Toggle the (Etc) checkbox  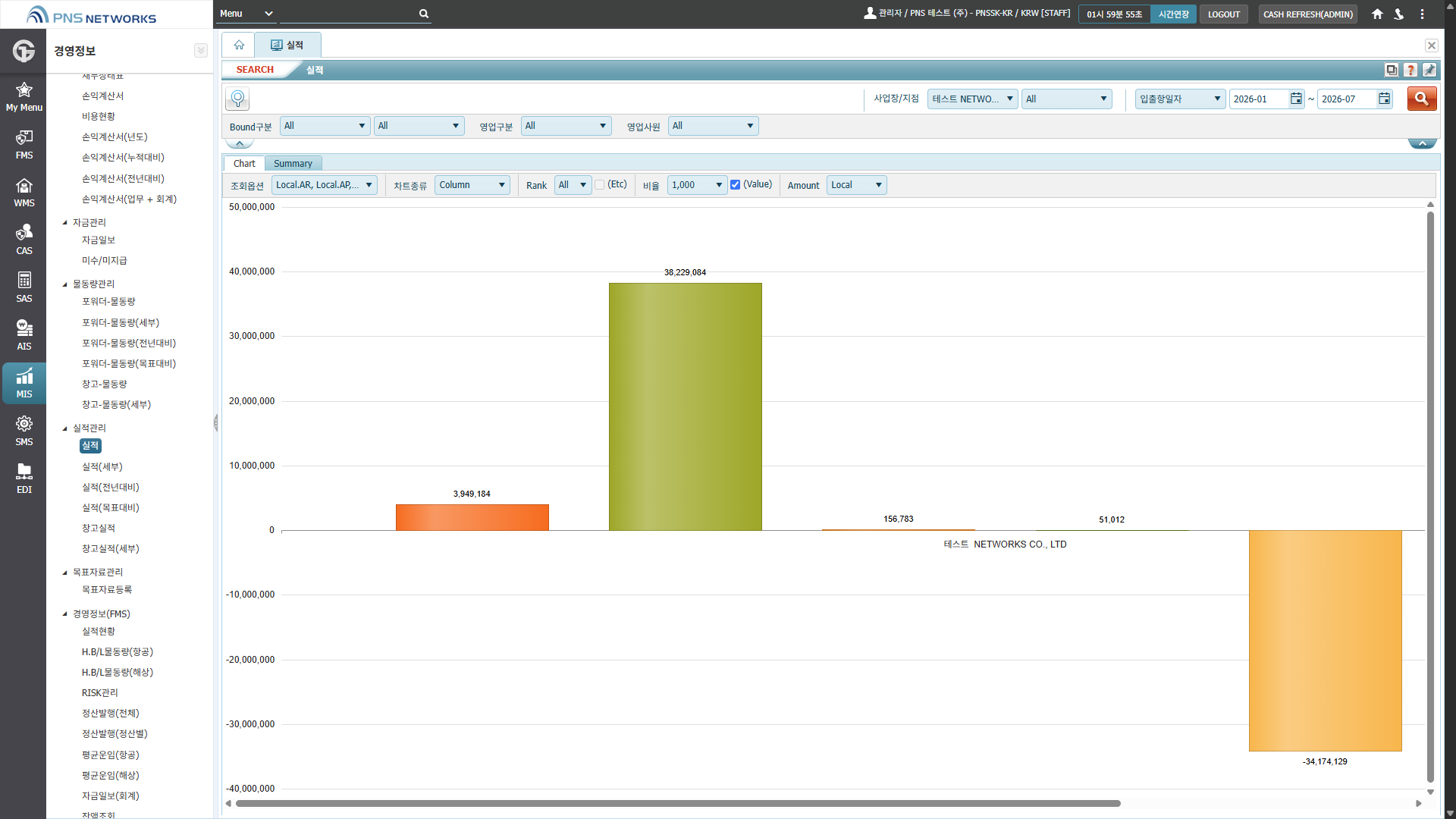tap(600, 185)
